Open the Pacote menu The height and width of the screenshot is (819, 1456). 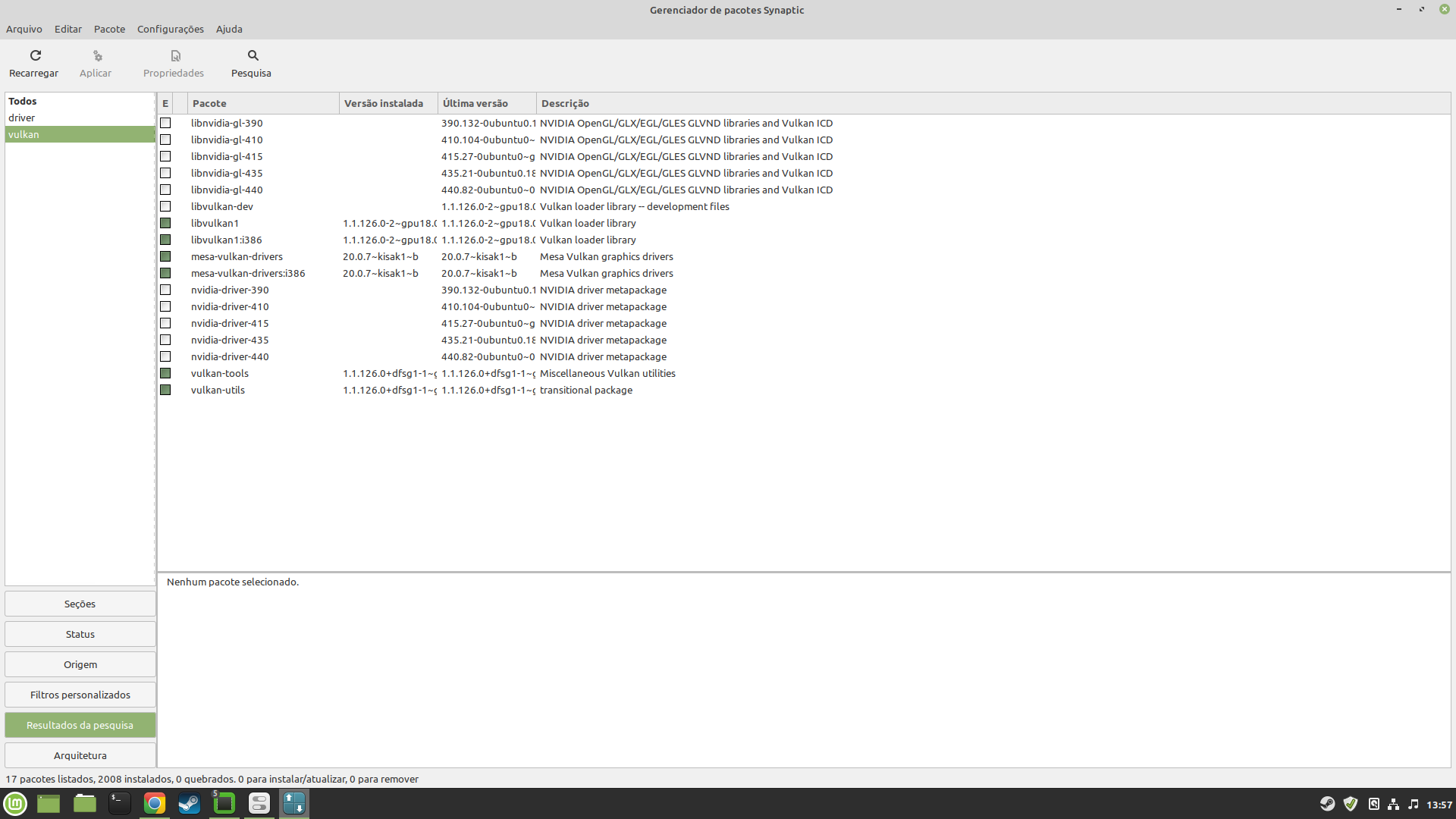(109, 29)
